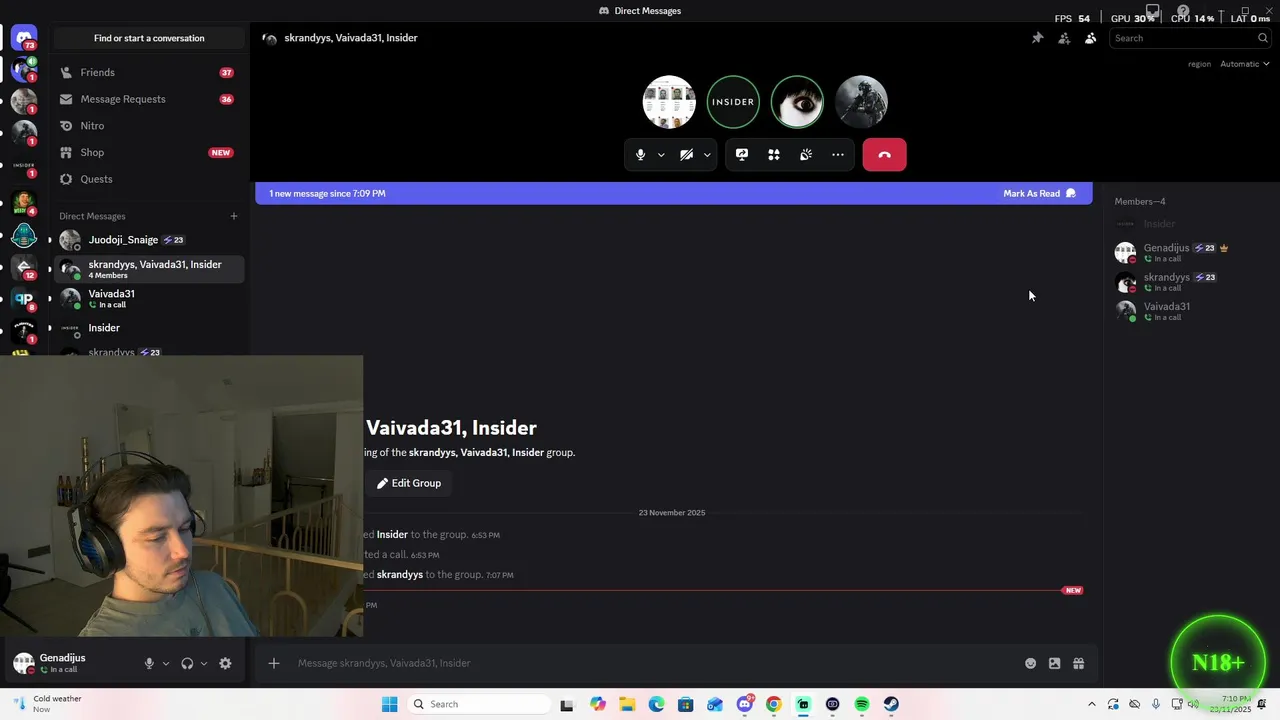The width and height of the screenshot is (1280, 720).
Task: Open Spotify from the taskbar
Action: 862,704
